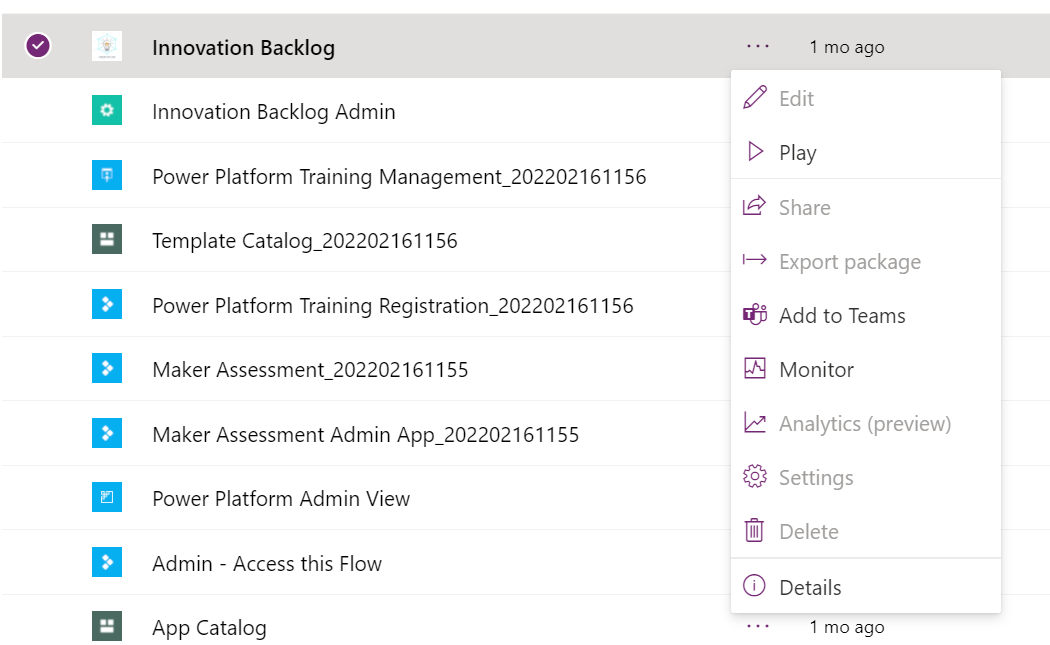Click the Maker Assessment Admin App name
The width and height of the screenshot is (1050, 645).
365,435
